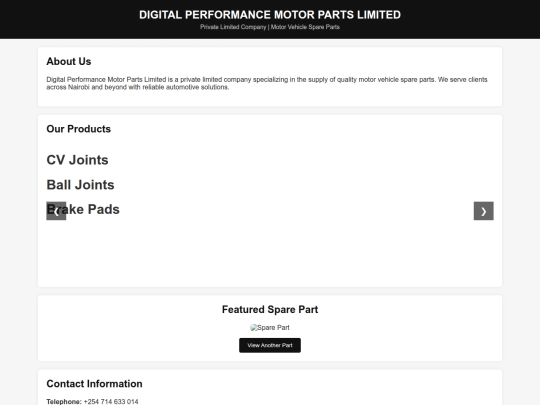Image resolution: width=540 pixels, height=405 pixels.
Task: Click the Digital Performance Motor Parts Limited title
Action: 270,15
